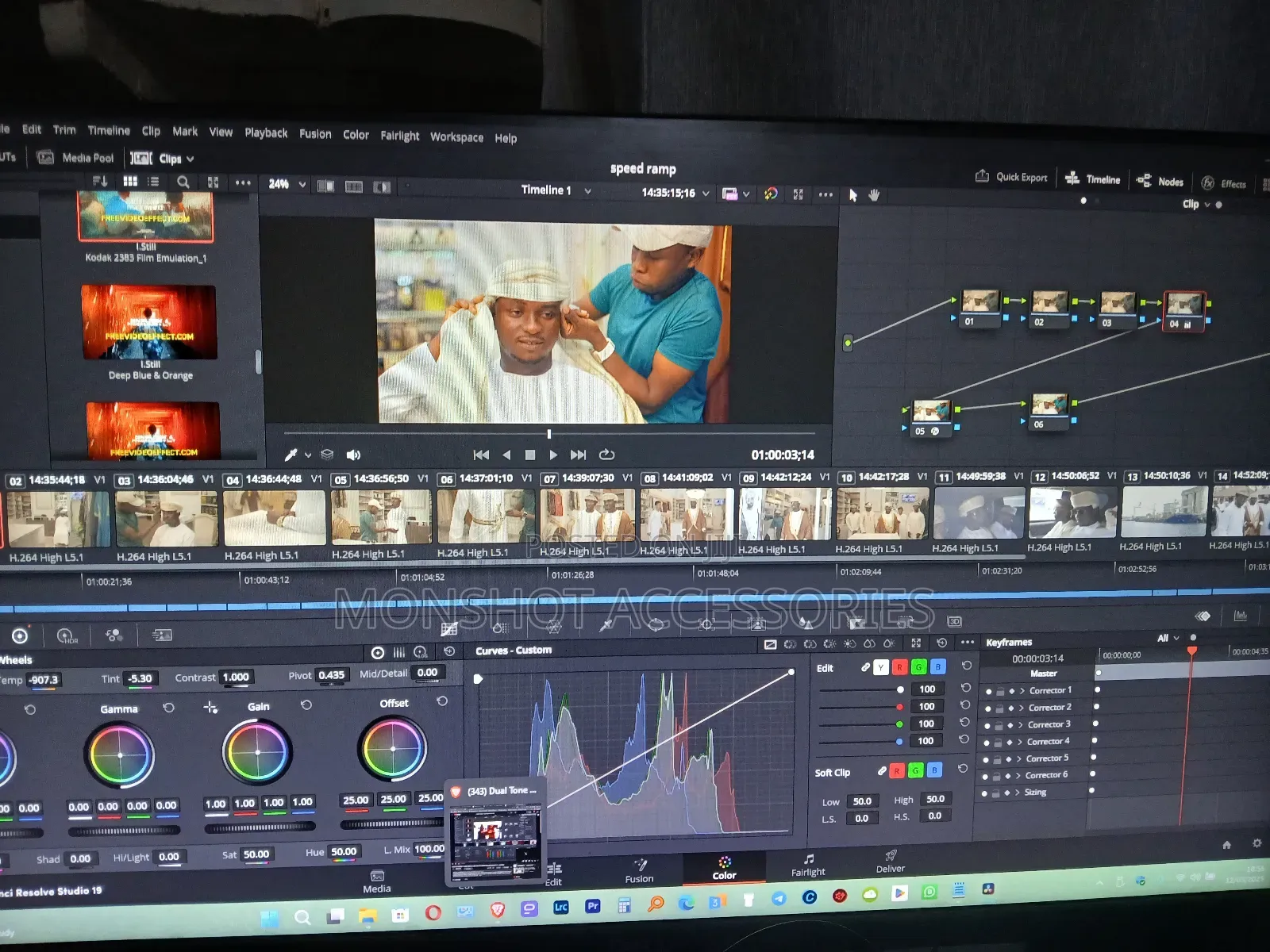Open the Color Wheels palette icon
This screenshot has height=952, width=1270.
pyautogui.click(x=20, y=636)
